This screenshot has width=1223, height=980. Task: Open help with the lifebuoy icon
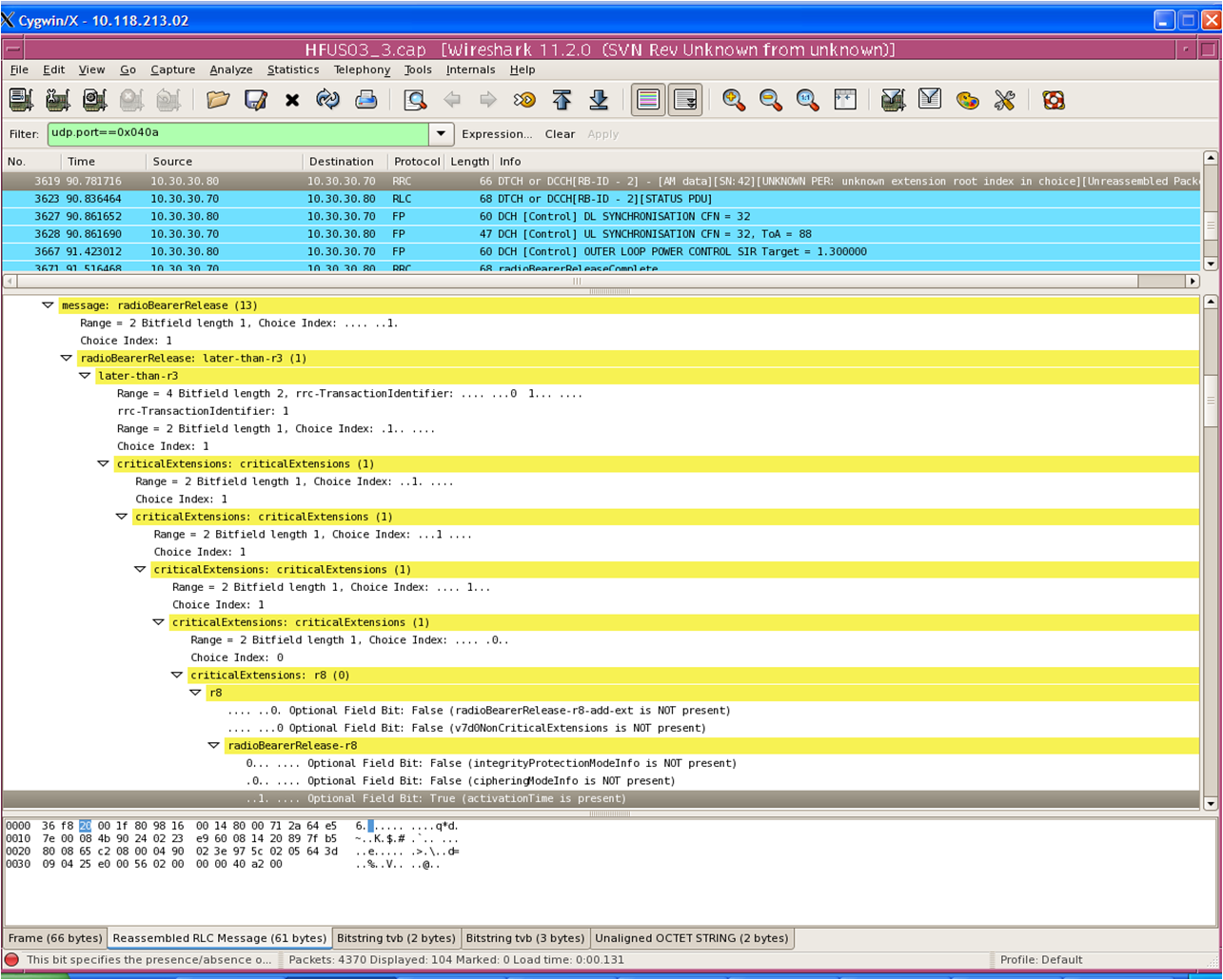[x=1053, y=100]
